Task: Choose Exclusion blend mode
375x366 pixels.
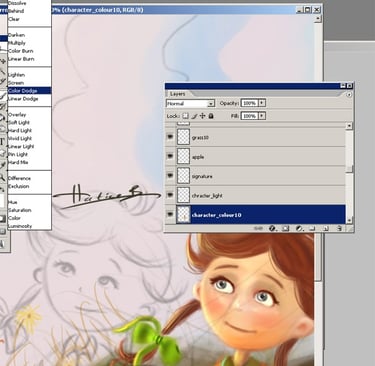Action: click(x=29, y=186)
